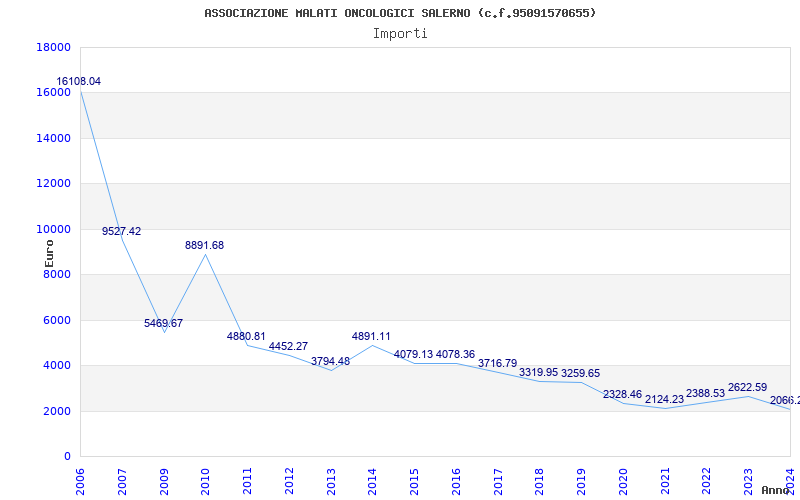Click the x-axis year label 2010
The height and width of the screenshot is (500, 800).
click(206, 482)
